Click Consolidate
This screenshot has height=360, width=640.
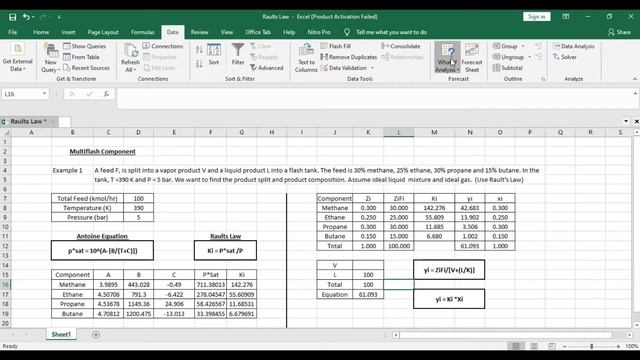coord(401,46)
